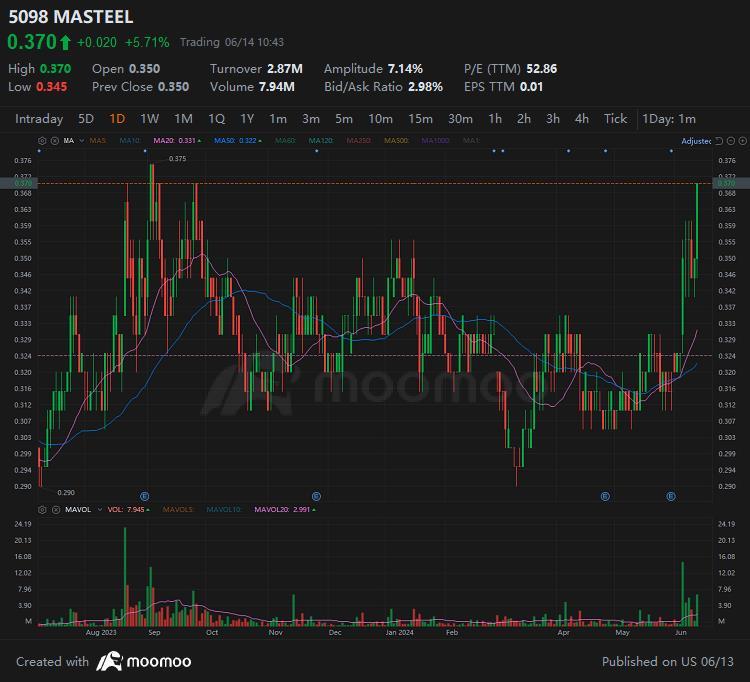This screenshot has height=682, width=750.
Task: Click the latest green candle at 0.370
Action: [697, 230]
